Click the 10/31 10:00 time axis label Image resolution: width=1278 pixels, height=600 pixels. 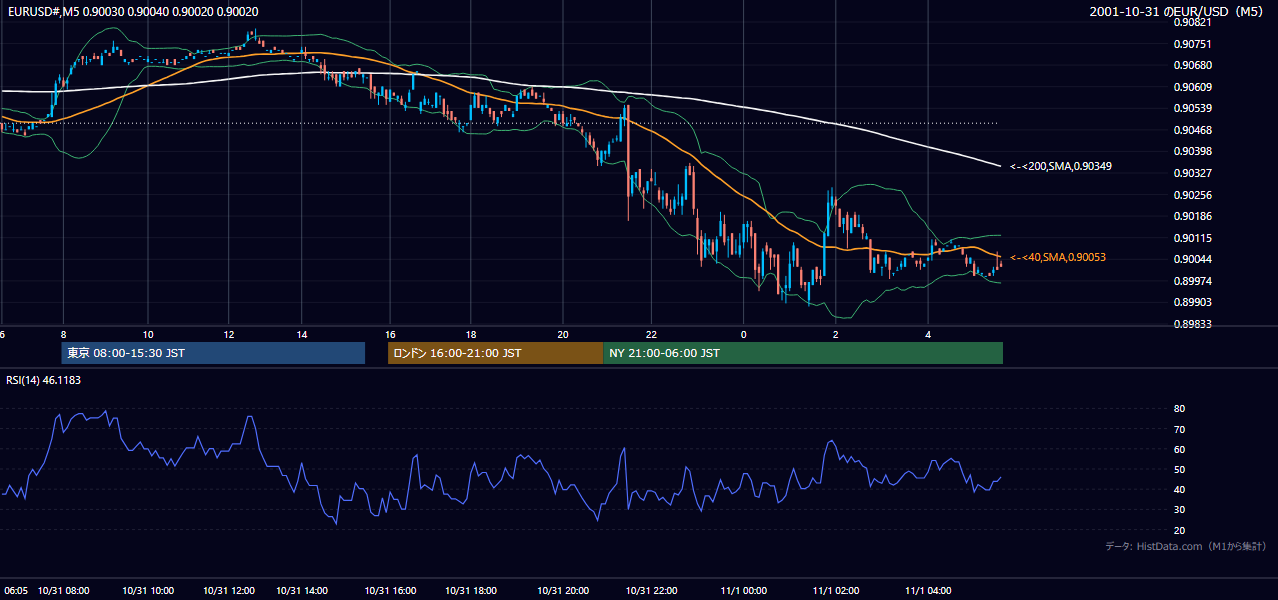tap(148, 591)
